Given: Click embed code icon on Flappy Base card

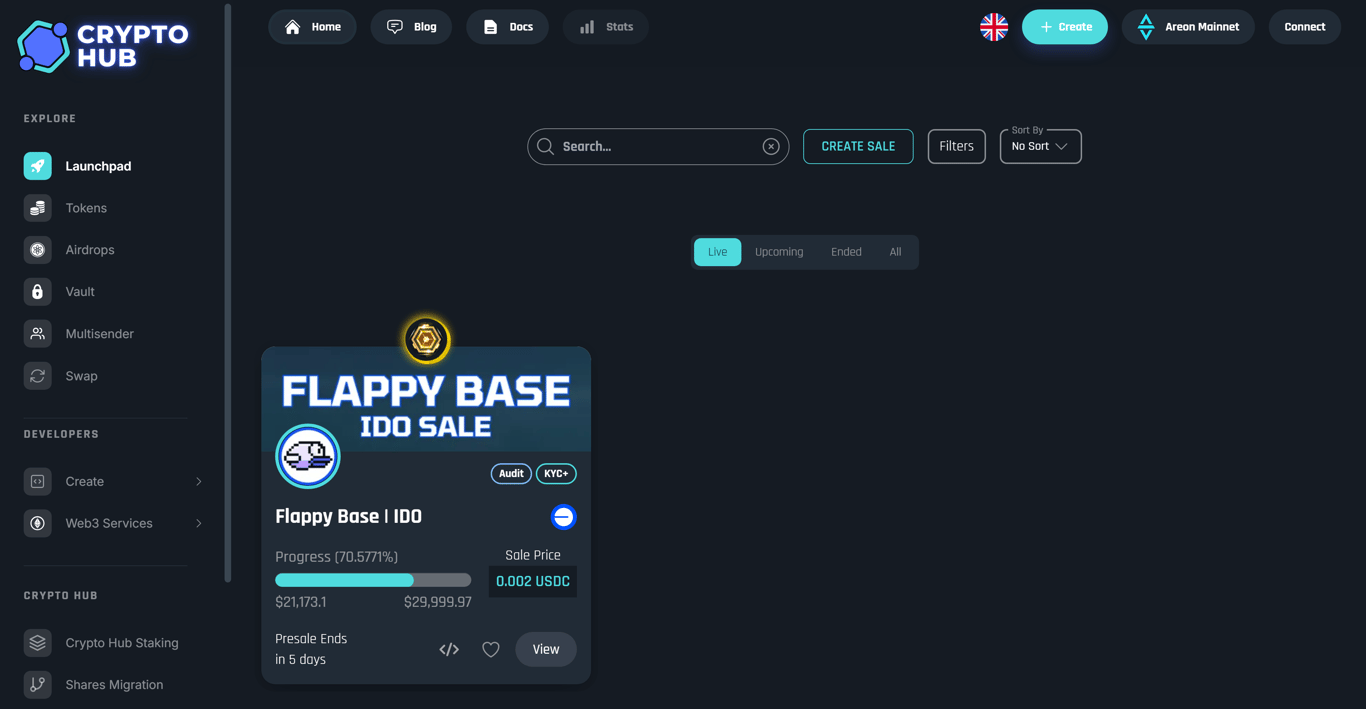Looking at the screenshot, I should click(x=449, y=650).
